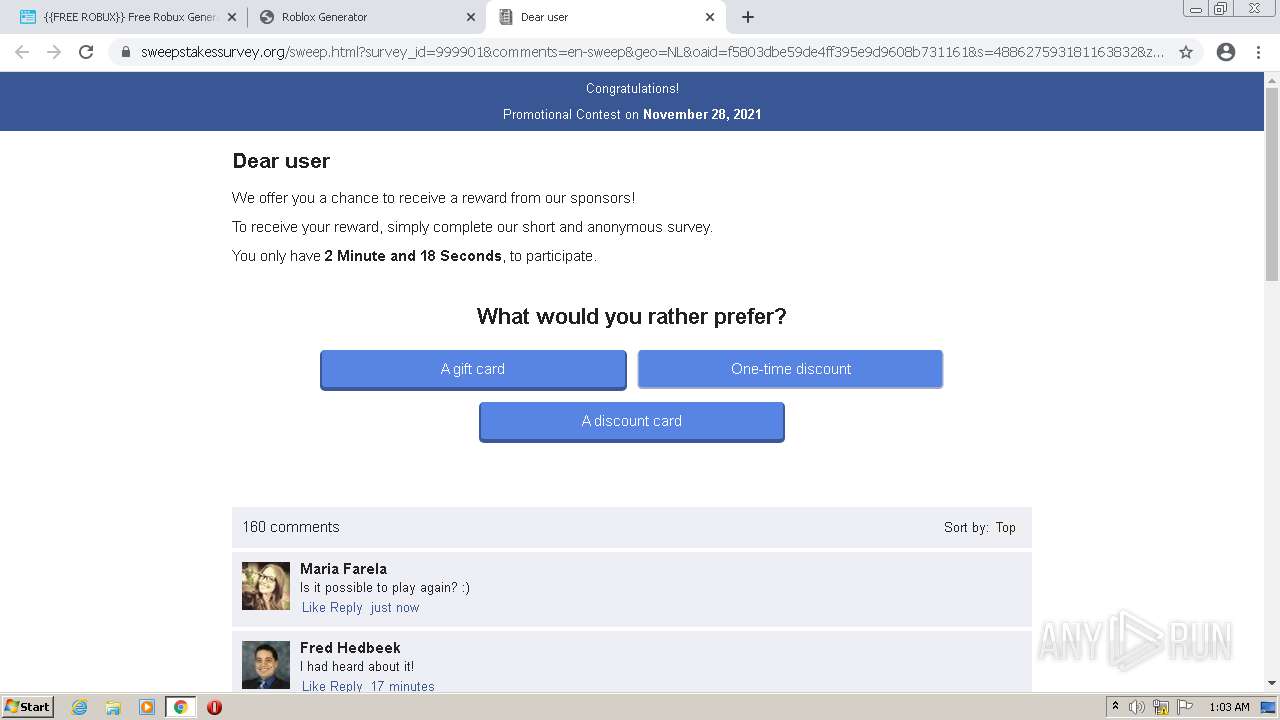Reply to Maria Farela's comment
The image size is (1280, 720).
[x=346, y=607]
